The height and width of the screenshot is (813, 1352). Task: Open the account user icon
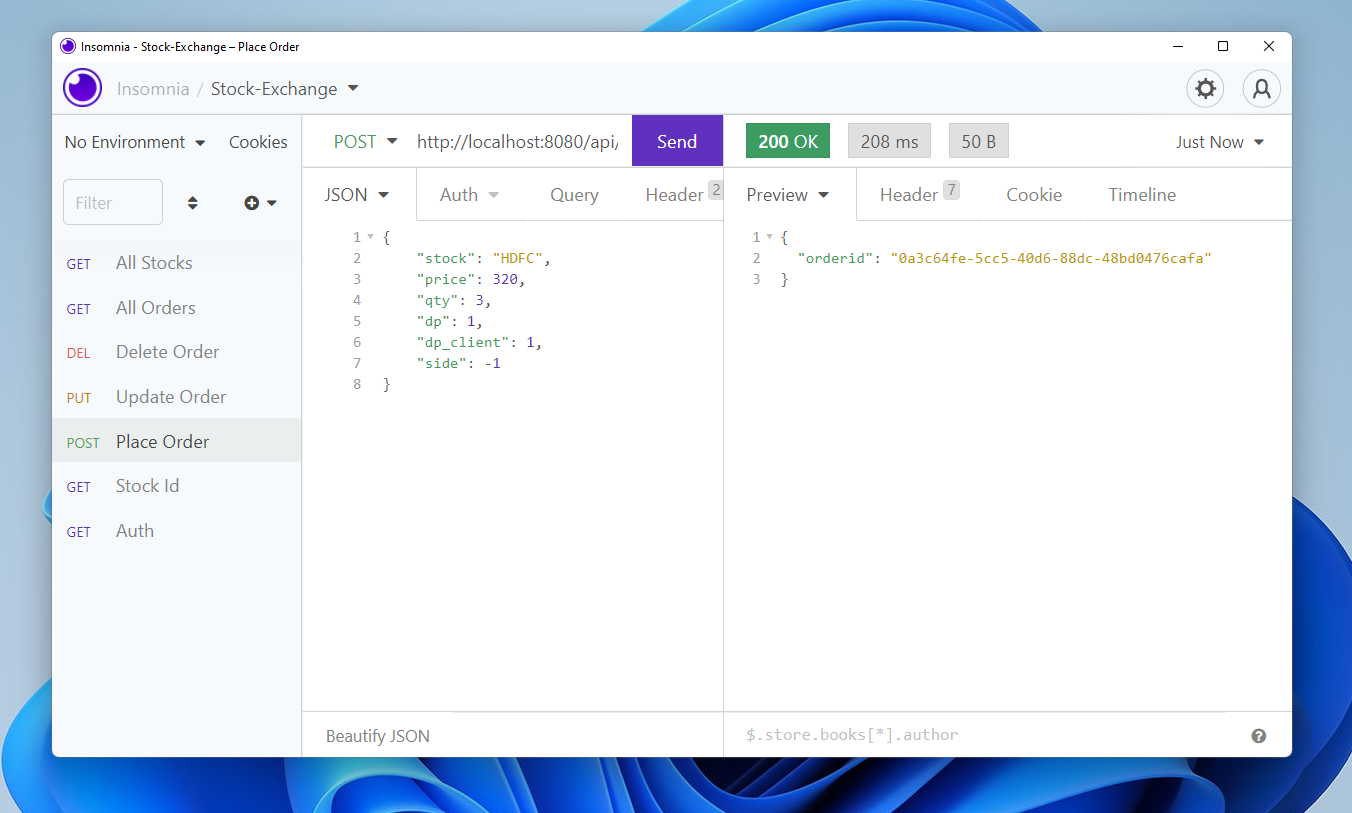1262,88
